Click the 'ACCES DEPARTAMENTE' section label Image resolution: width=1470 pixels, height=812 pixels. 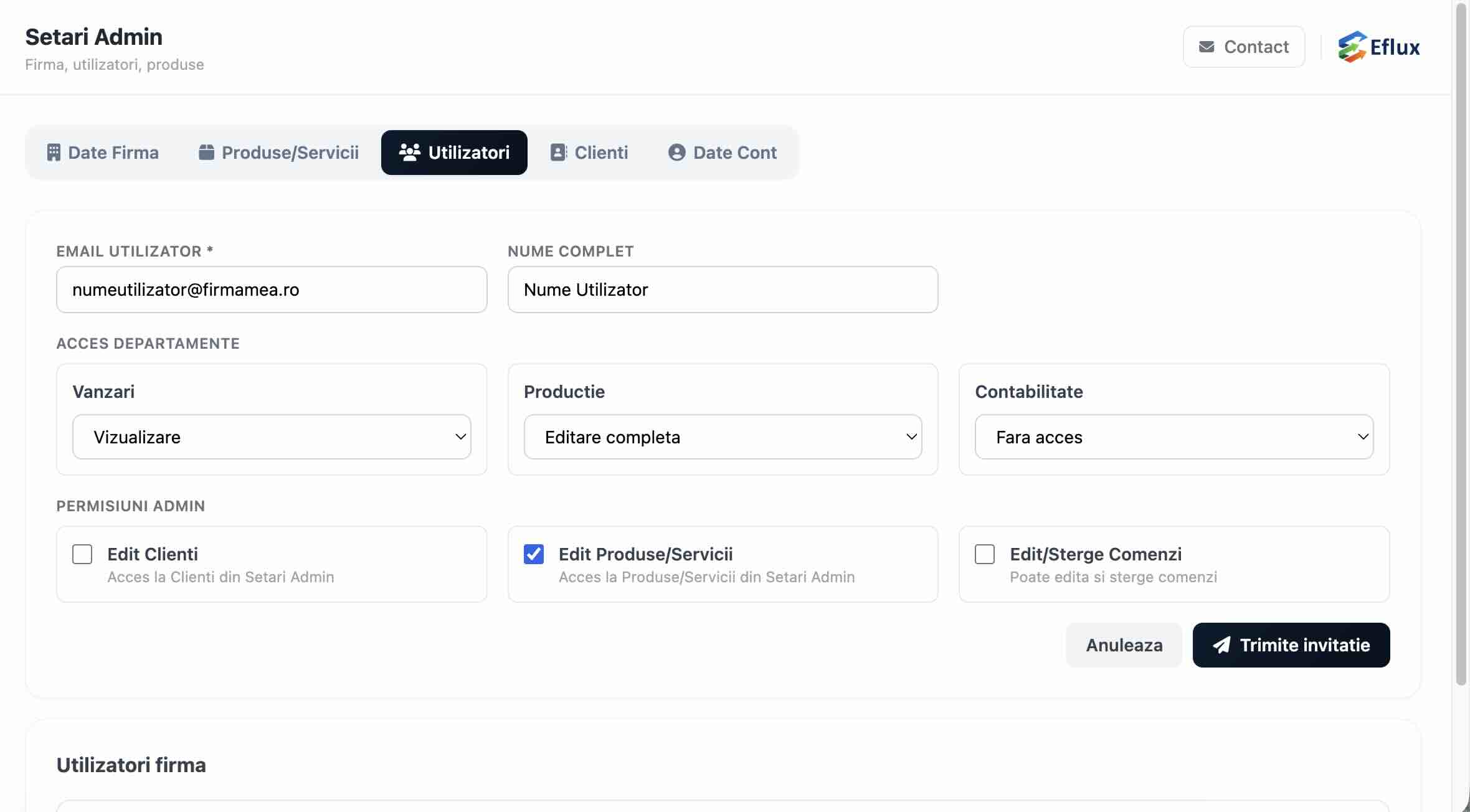click(x=148, y=344)
